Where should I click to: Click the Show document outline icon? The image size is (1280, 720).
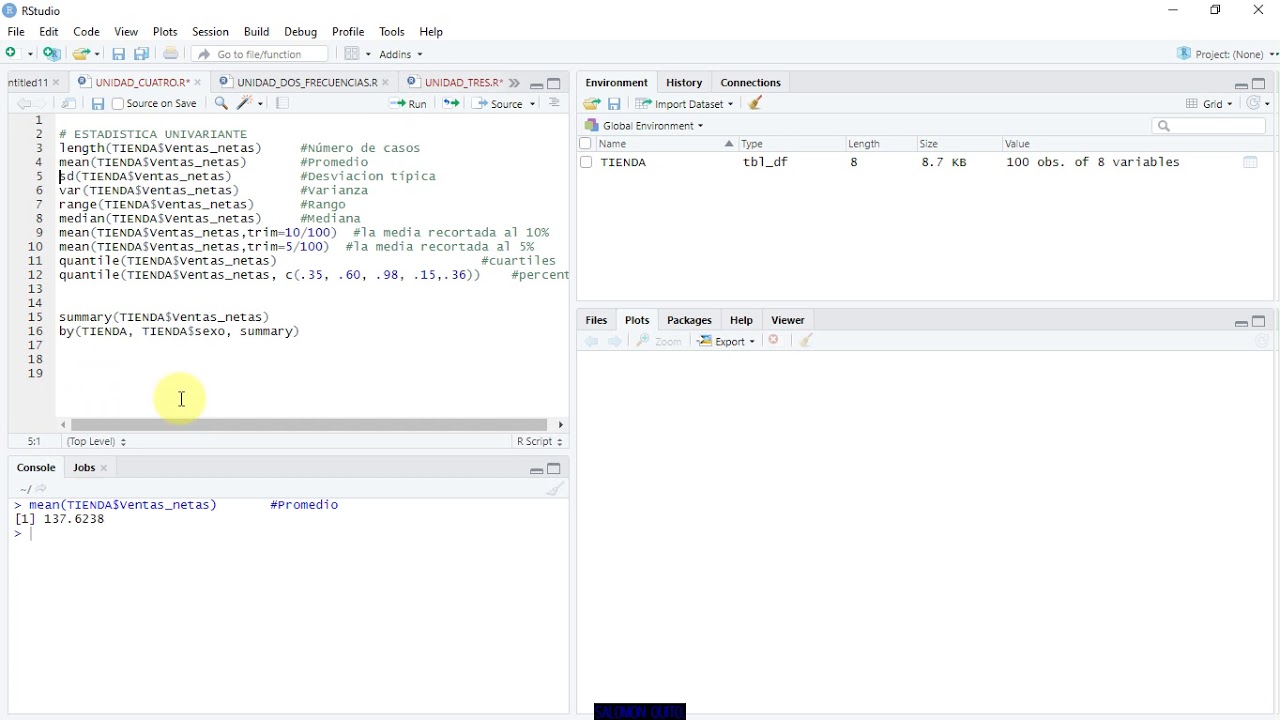point(554,104)
